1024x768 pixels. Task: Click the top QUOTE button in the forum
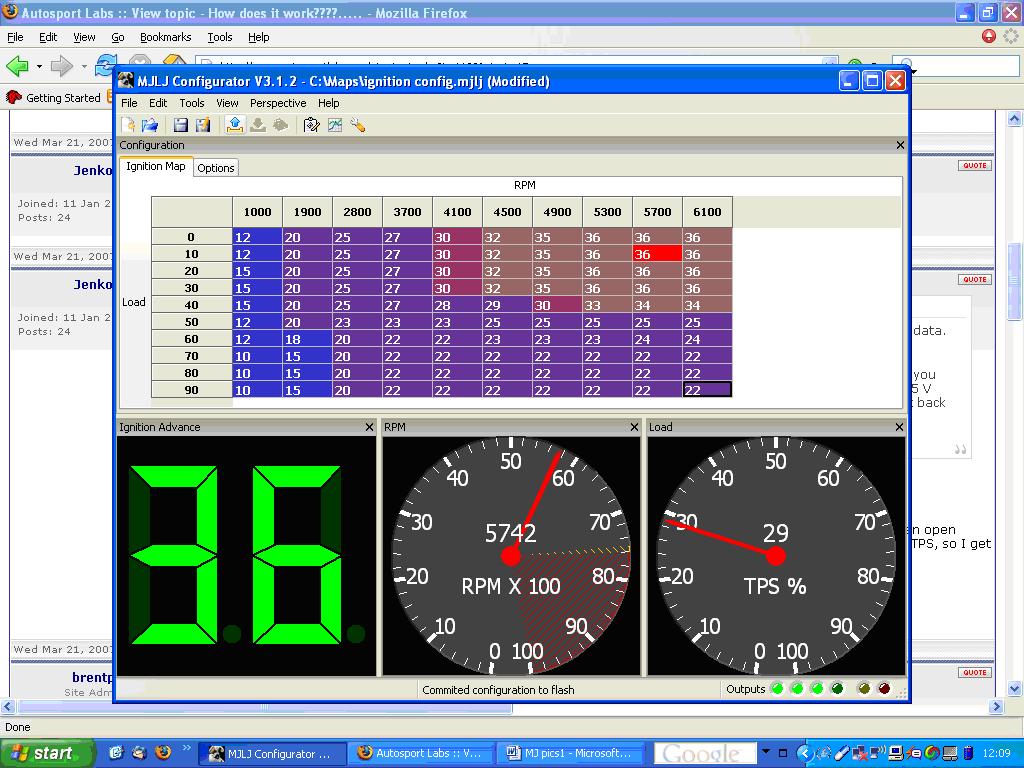974,165
